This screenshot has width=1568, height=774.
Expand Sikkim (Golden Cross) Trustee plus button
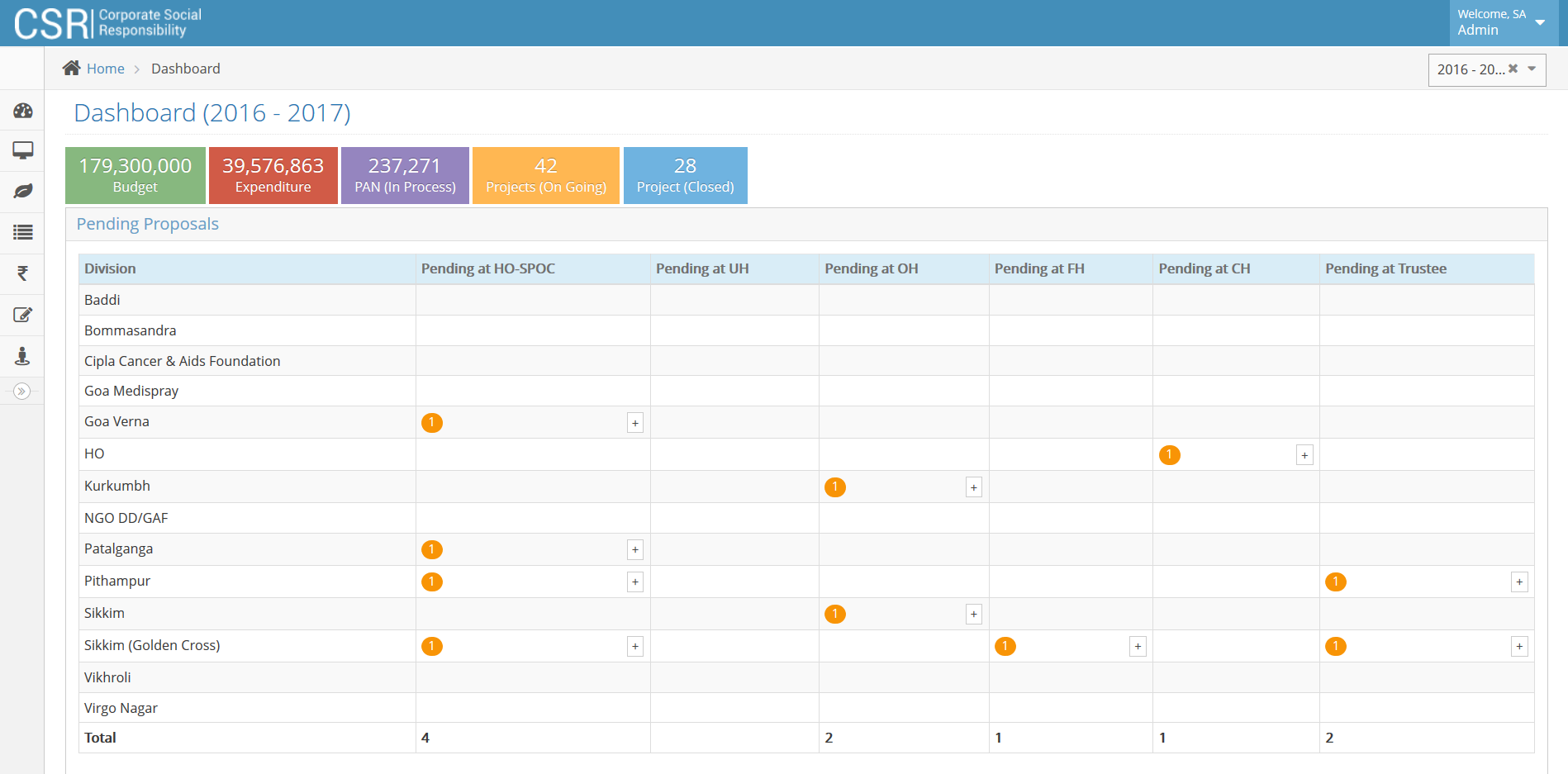click(x=1519, y=646)
